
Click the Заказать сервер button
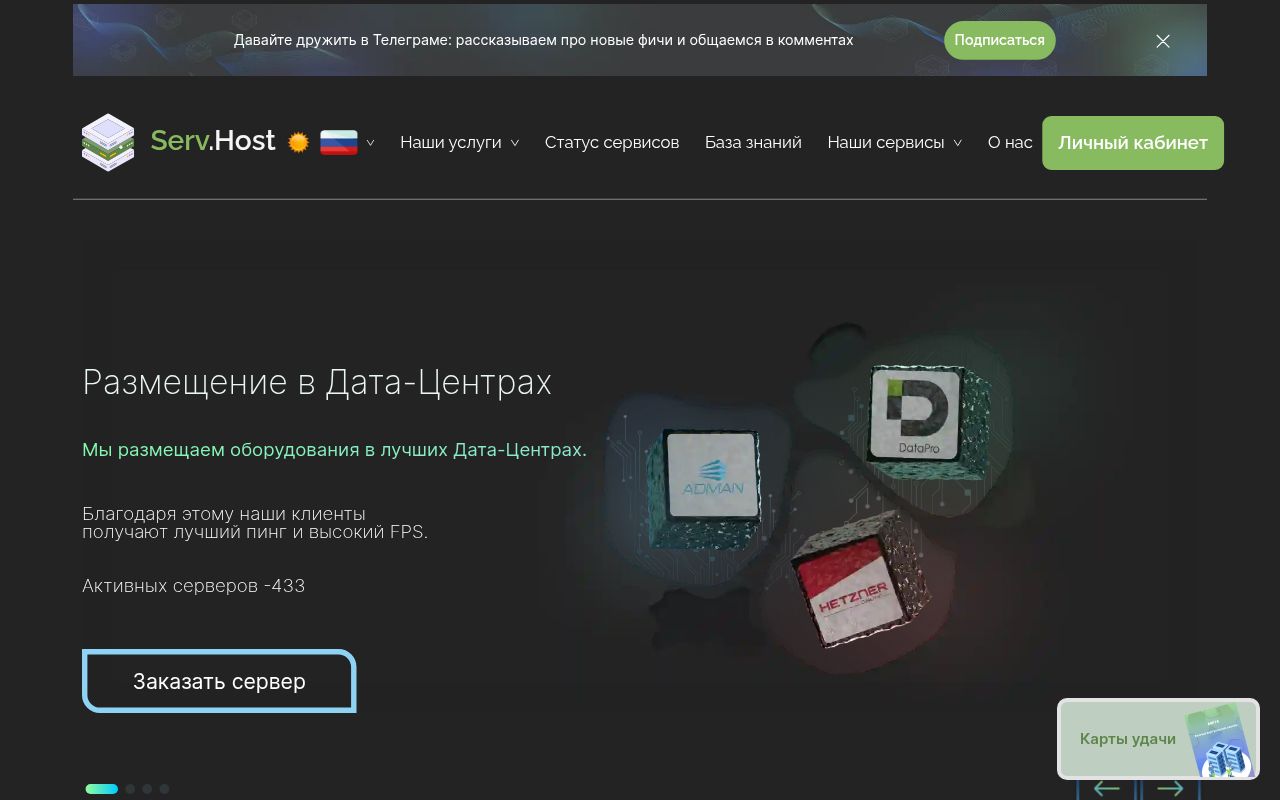[x=219, y=681]
